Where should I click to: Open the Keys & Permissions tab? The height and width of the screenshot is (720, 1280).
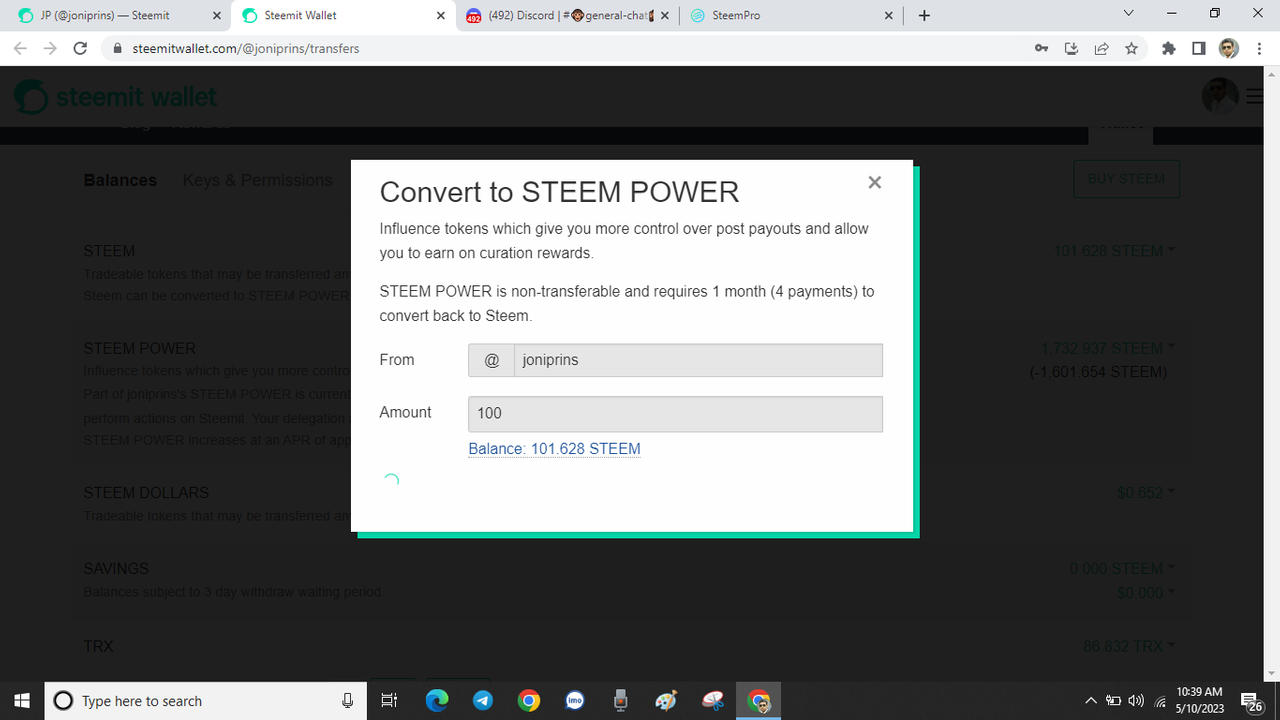257,180
